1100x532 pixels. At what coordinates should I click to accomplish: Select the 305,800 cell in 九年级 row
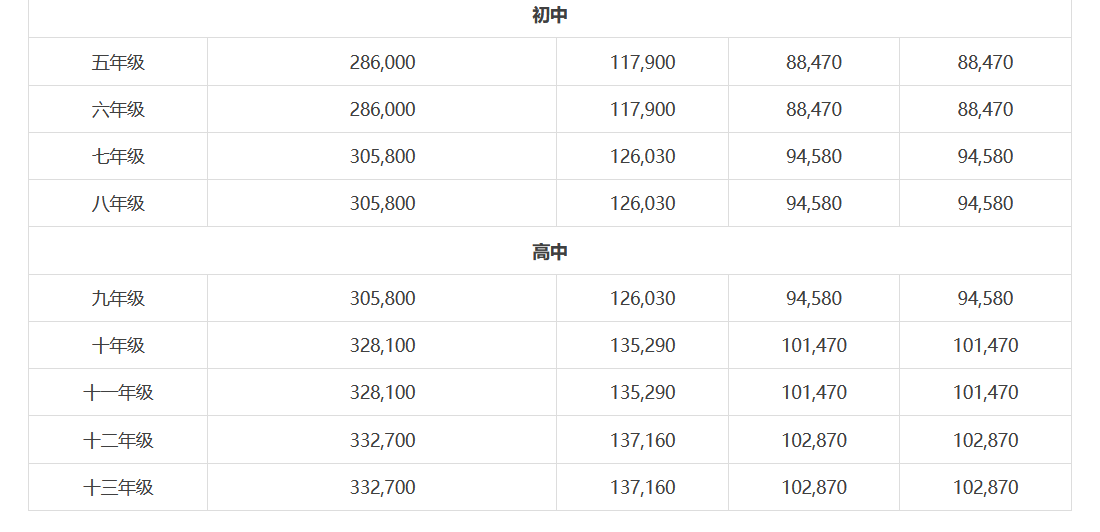(382, 298)
